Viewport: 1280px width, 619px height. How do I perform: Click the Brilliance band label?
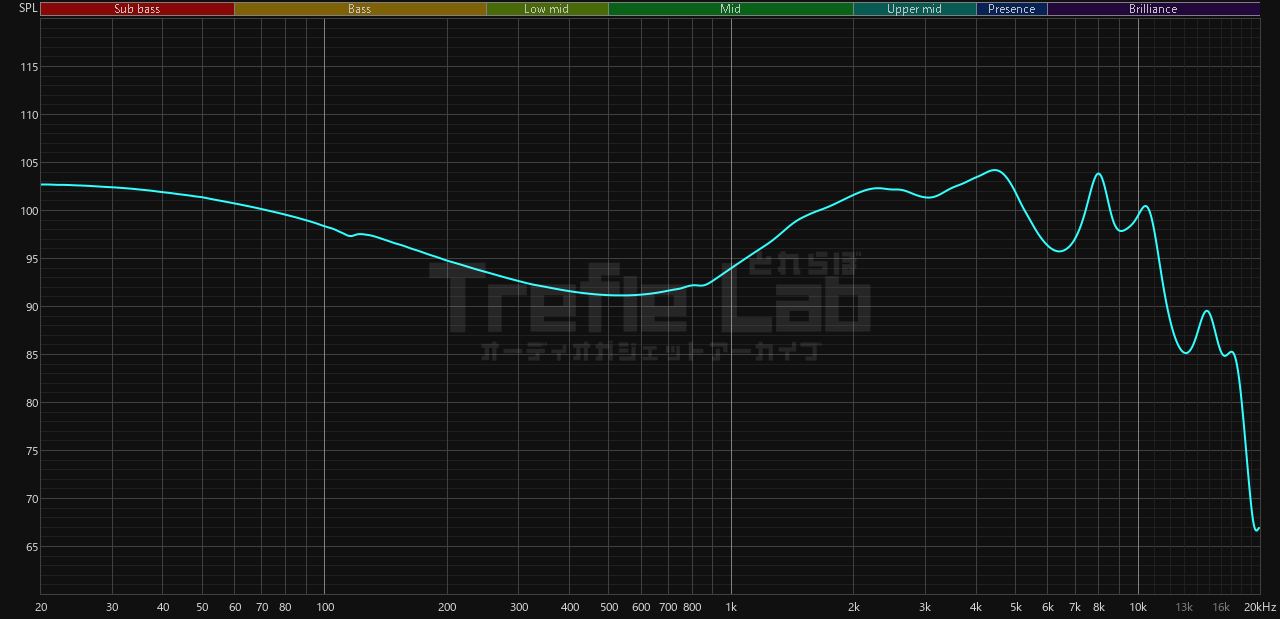pyautogui.click(x=1153, y=9)
